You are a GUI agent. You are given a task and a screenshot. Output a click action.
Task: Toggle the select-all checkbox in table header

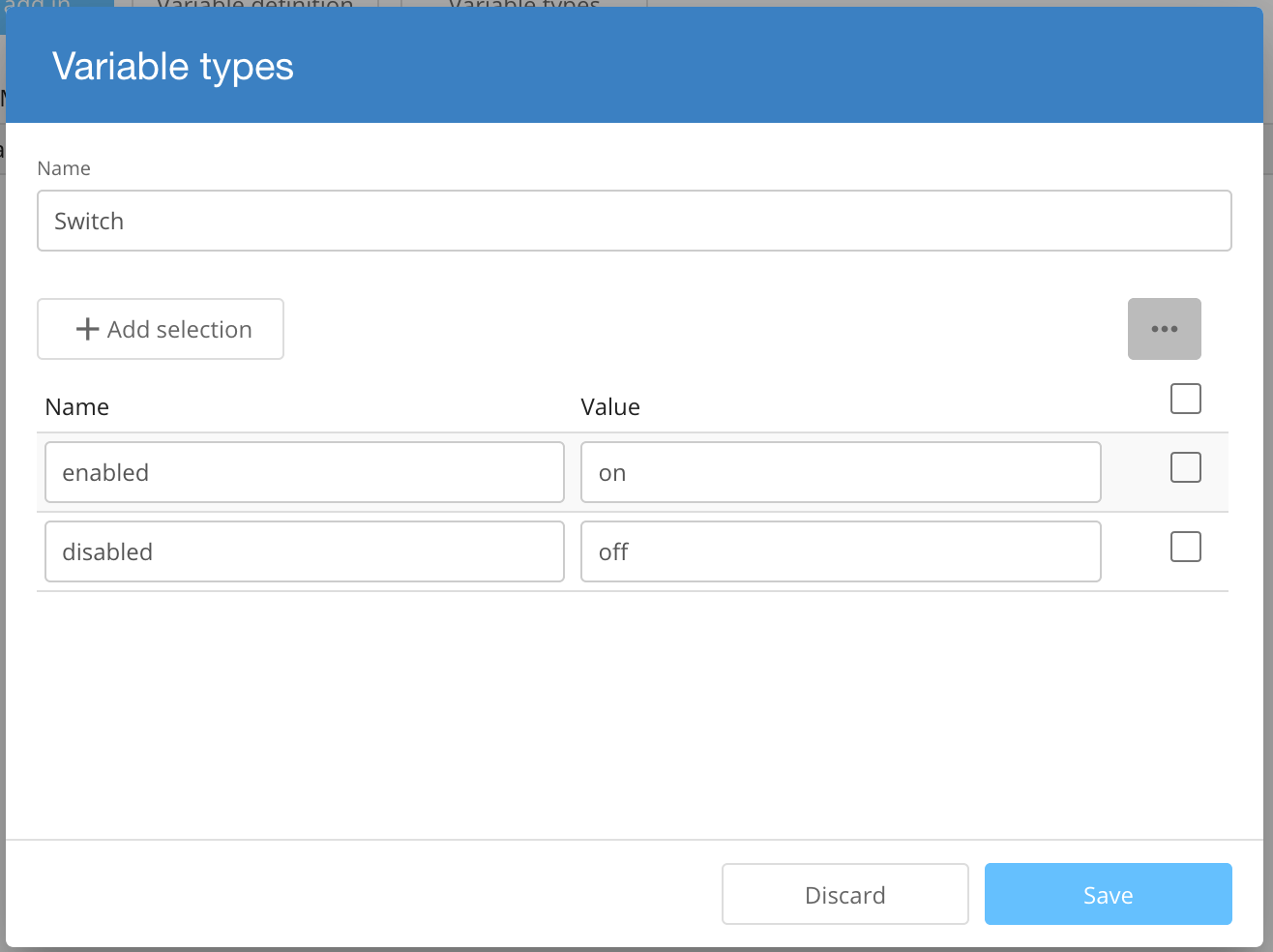pyautogui.click(x=1185, y=399)
